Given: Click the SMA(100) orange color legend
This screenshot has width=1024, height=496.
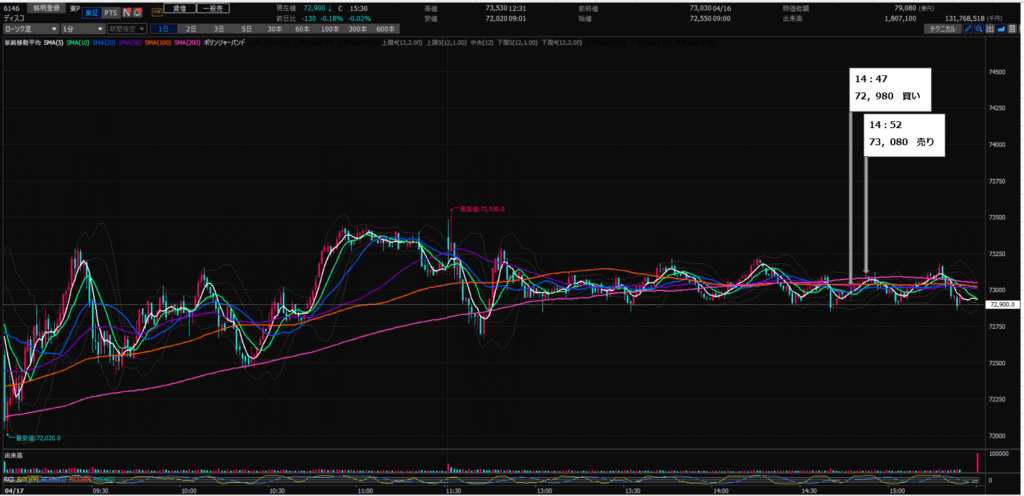Looking at the screenshot, I should 159,42.
